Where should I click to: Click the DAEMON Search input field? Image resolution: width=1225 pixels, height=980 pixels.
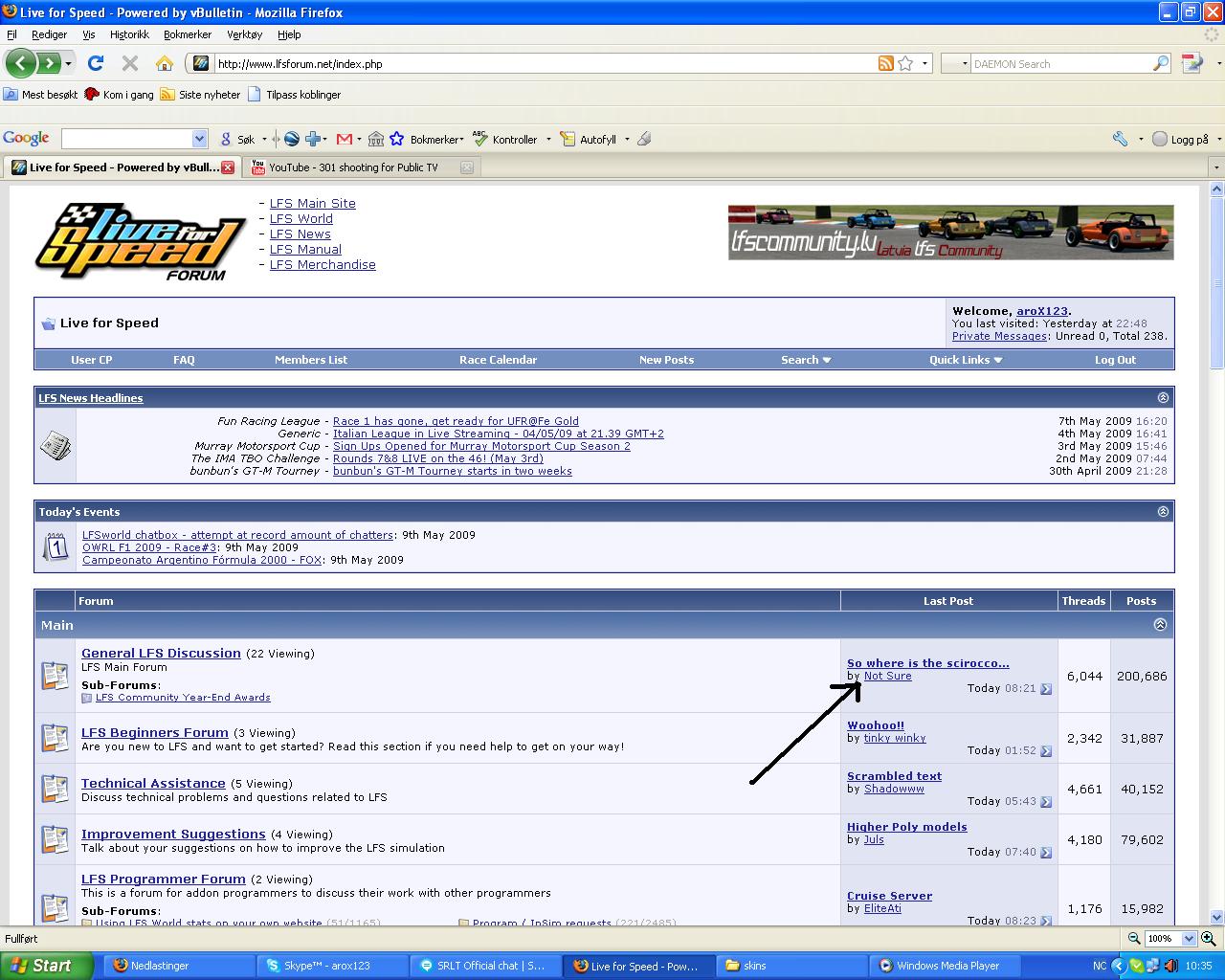[1060, 64]
